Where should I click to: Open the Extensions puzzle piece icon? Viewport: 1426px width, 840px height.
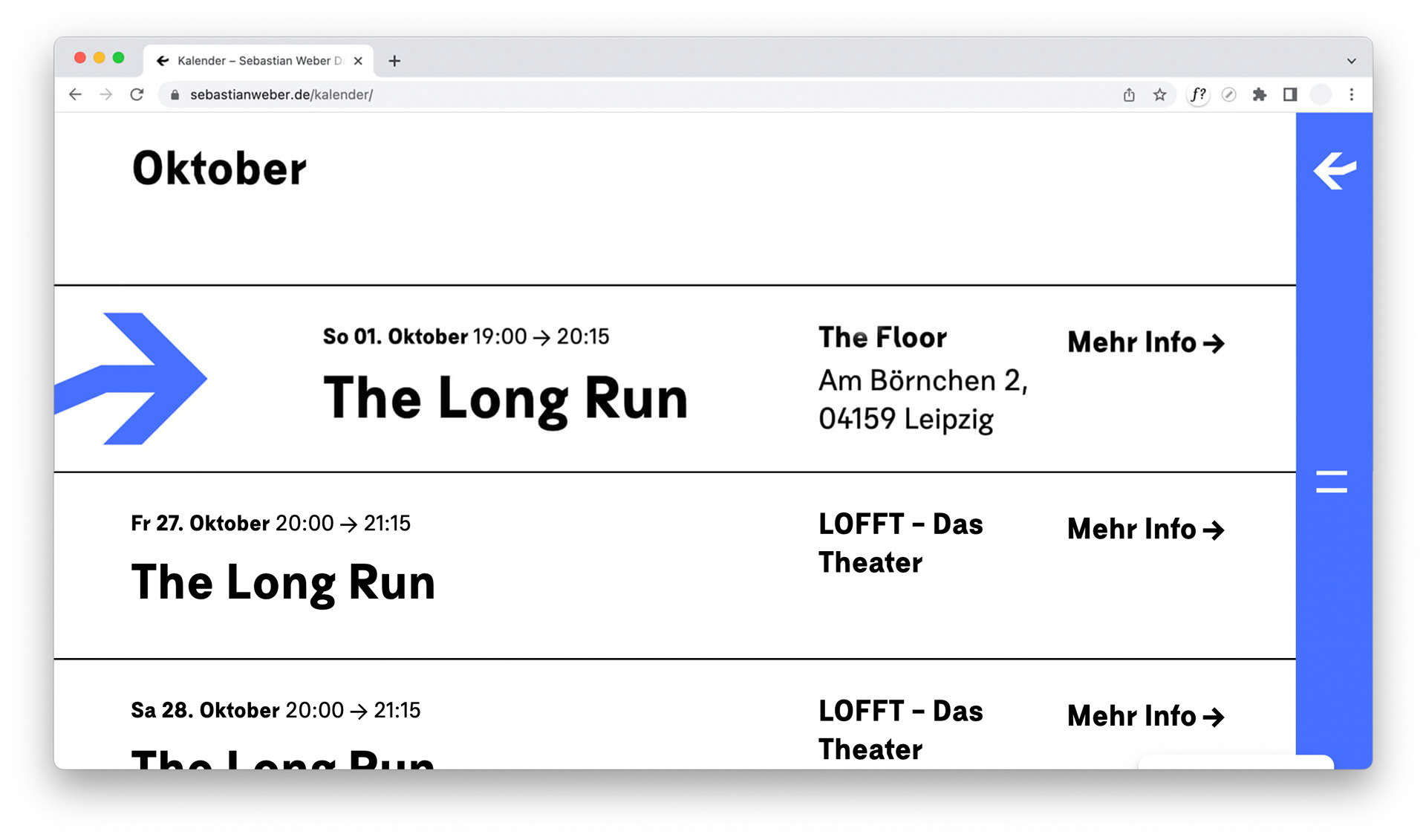coord(1259,94)
